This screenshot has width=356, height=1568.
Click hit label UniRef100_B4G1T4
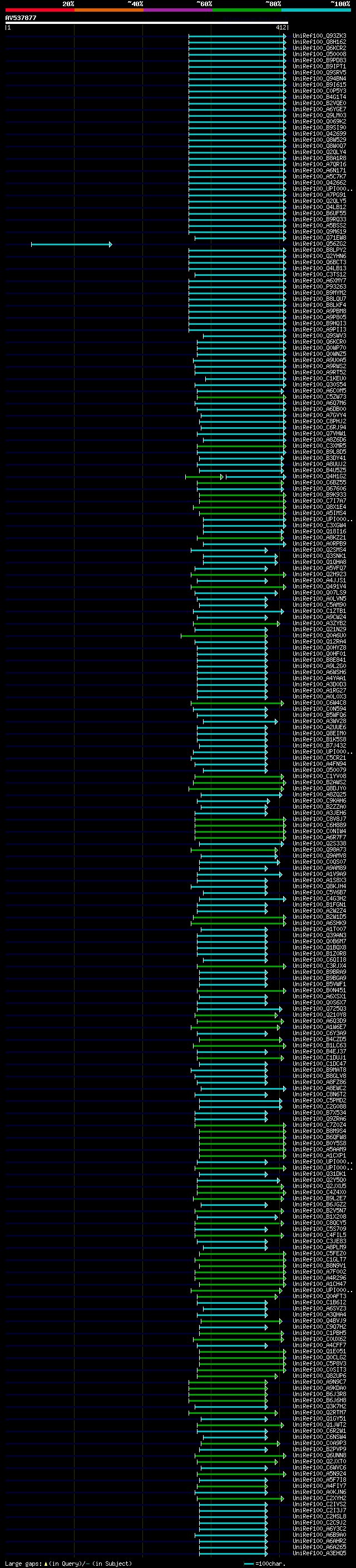[x=319, y=97]
